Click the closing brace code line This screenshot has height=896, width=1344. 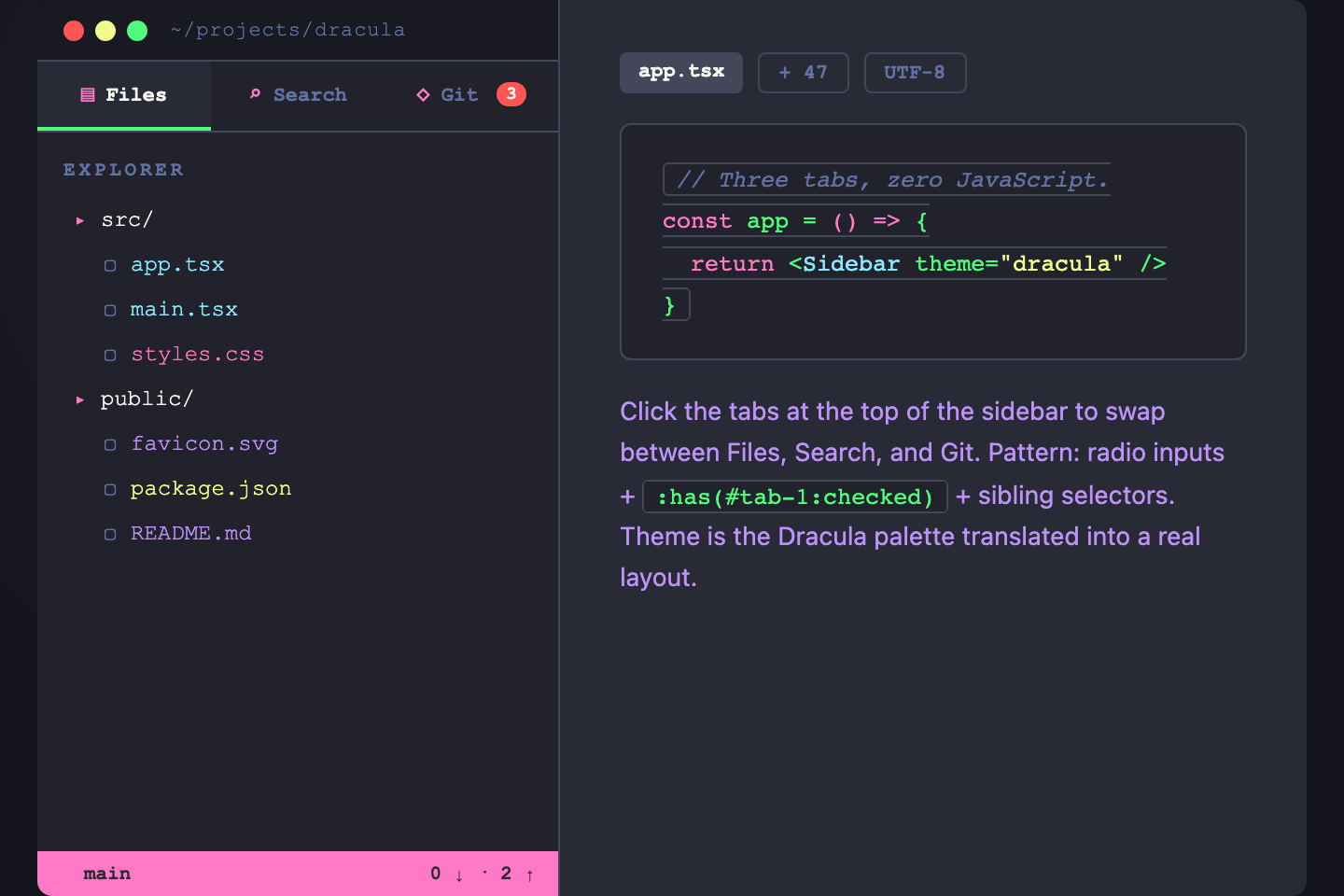676,305
